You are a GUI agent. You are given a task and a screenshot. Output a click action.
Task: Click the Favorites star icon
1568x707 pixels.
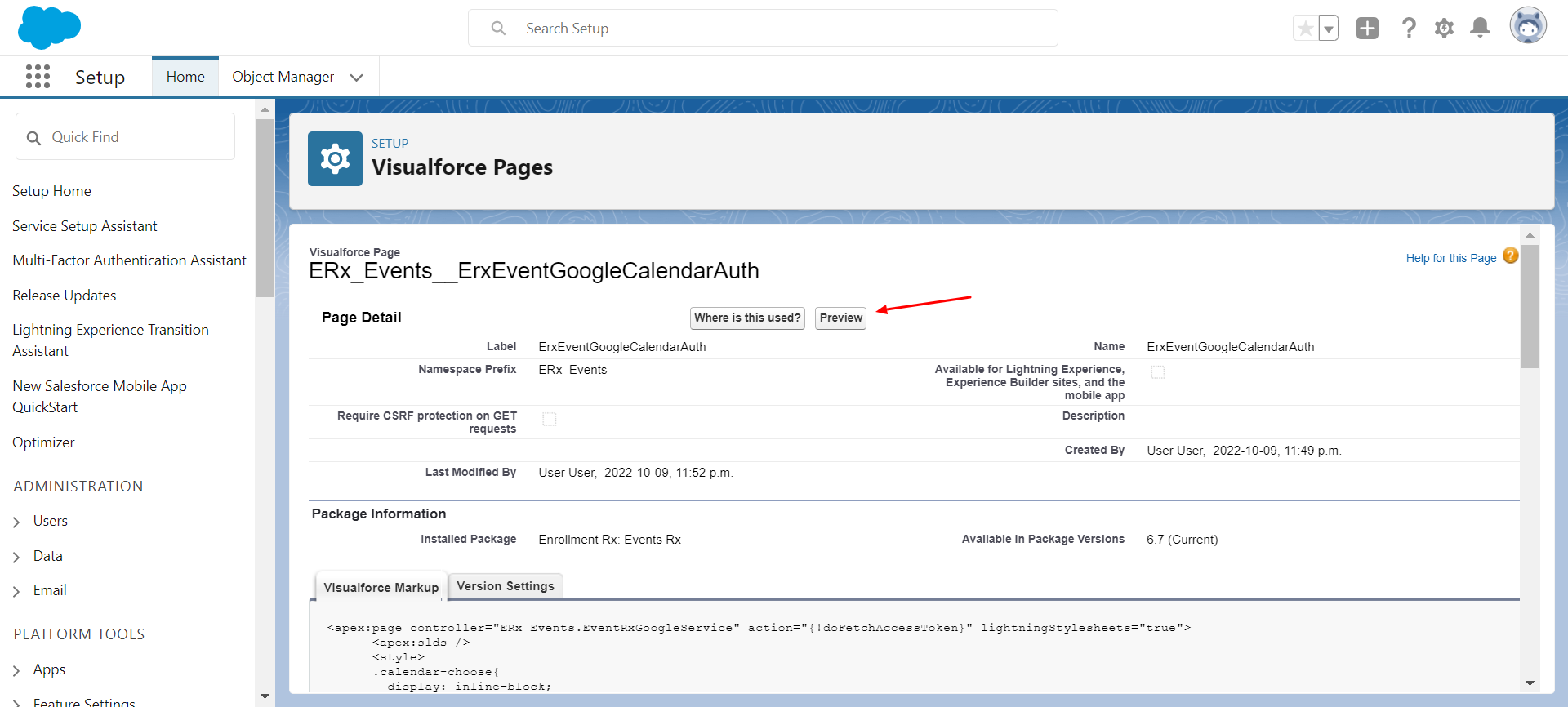pyautogui.click(x=1305, y=29)
